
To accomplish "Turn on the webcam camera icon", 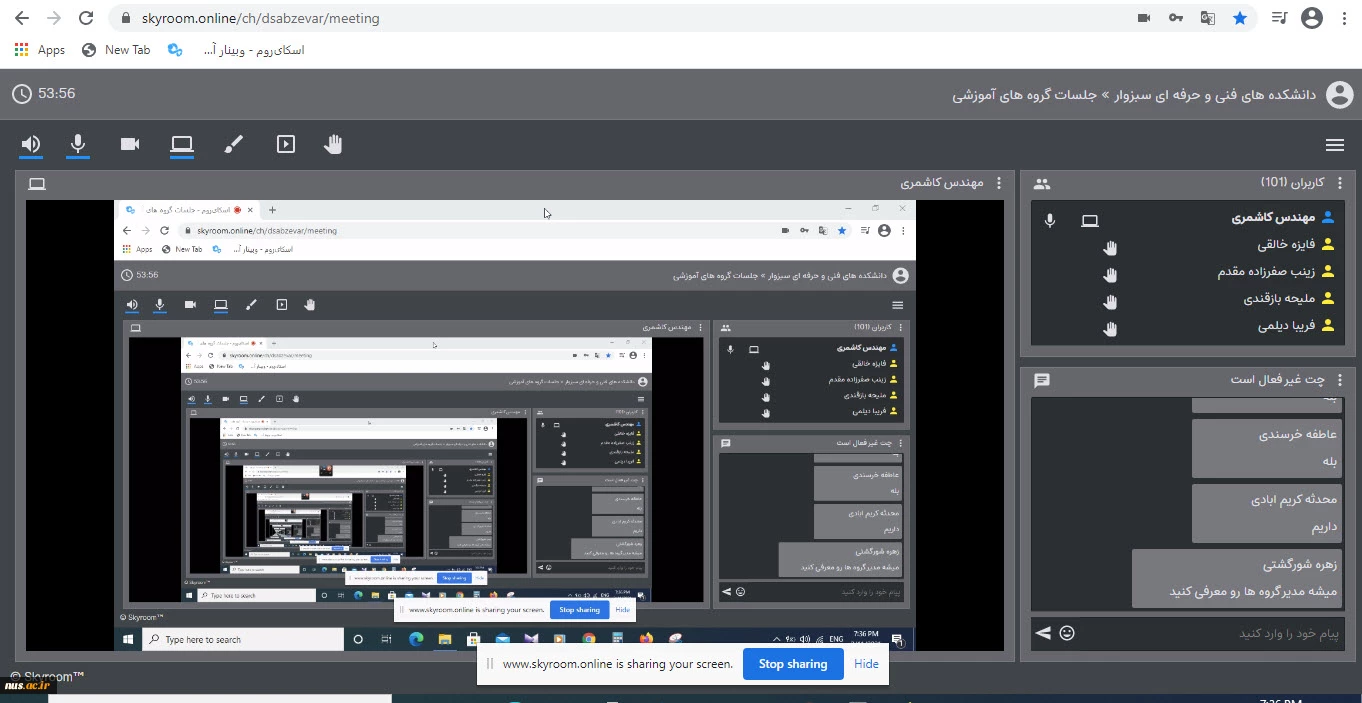I will 130,145.
